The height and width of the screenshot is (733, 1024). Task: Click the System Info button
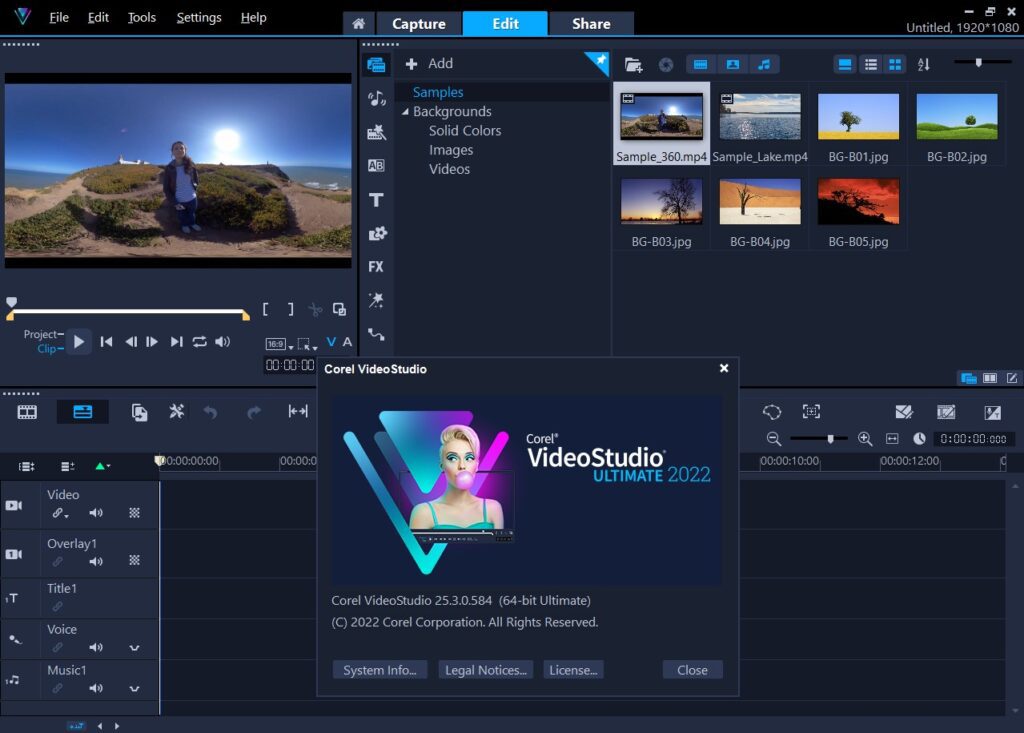point(380,670)
